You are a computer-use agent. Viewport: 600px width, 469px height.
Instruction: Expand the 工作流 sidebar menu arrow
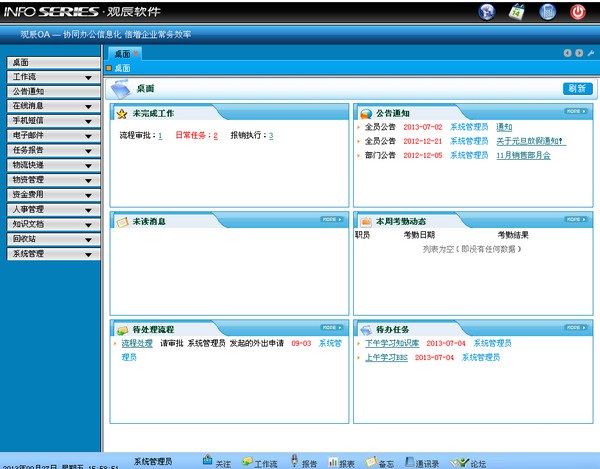click(88, 78)
